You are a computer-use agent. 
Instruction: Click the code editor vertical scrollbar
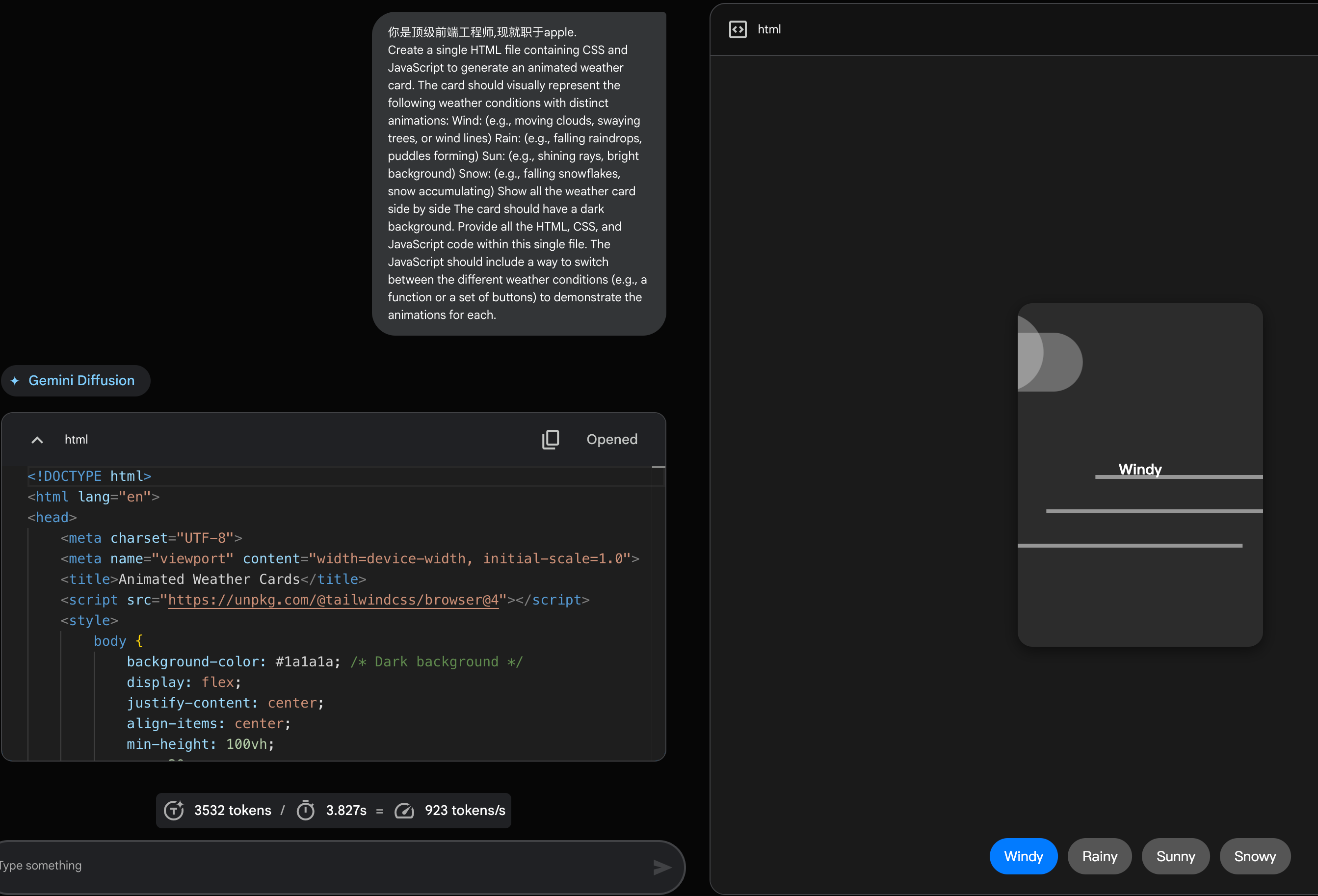(659, 613)
